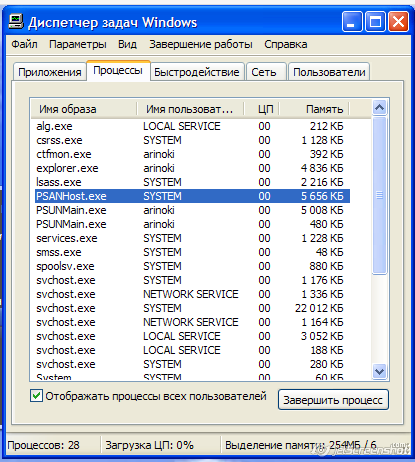Switch to the Пользователи tab
Screen dimensions: 415x462
(329, 72)
